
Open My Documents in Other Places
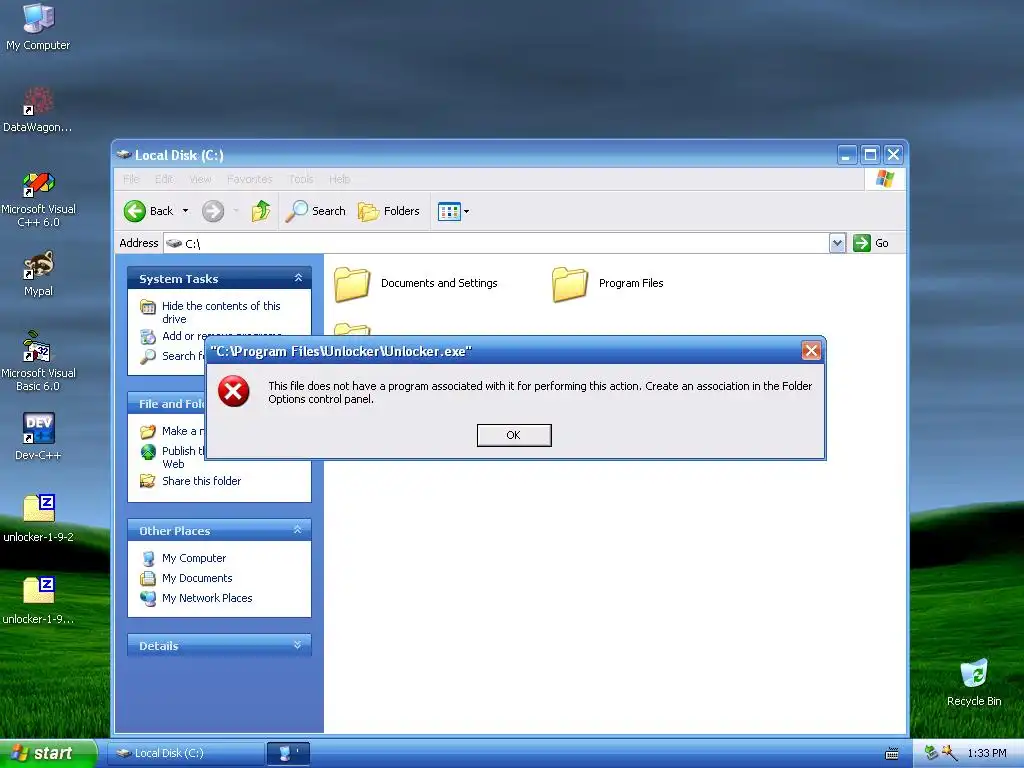197,578
